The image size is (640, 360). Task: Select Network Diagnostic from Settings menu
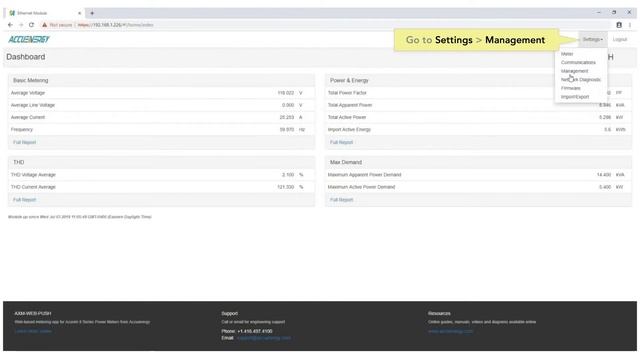(580, 80)
